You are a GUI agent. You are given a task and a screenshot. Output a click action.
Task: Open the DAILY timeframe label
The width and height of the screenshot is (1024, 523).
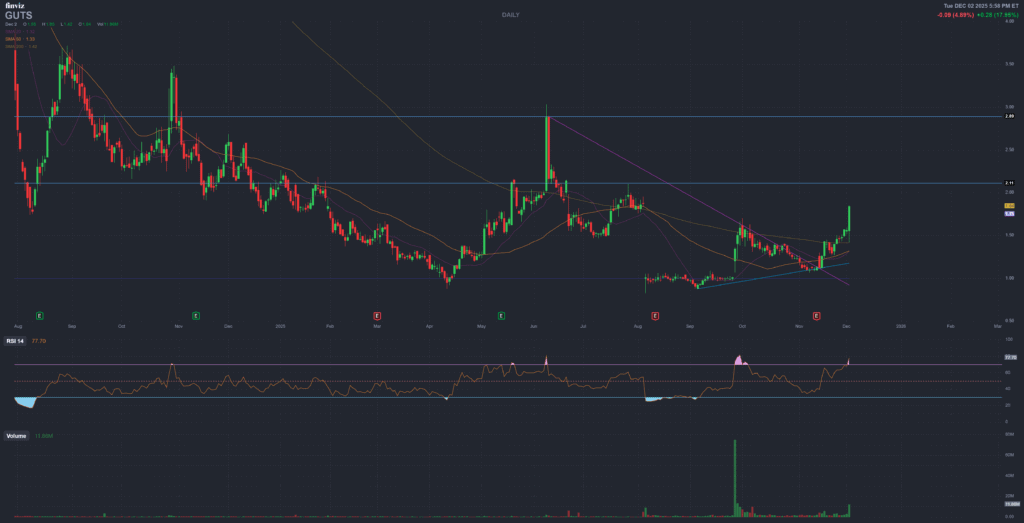point(512,15)
